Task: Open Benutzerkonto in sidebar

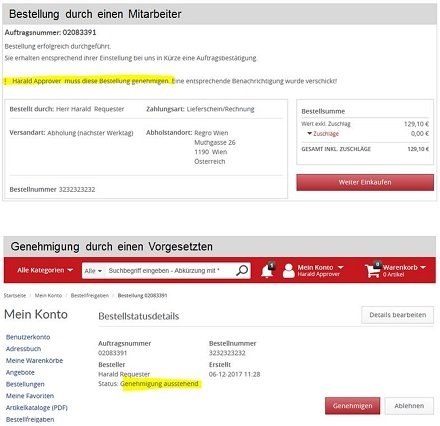Action: pyautogui.click(x=28, y=337)
